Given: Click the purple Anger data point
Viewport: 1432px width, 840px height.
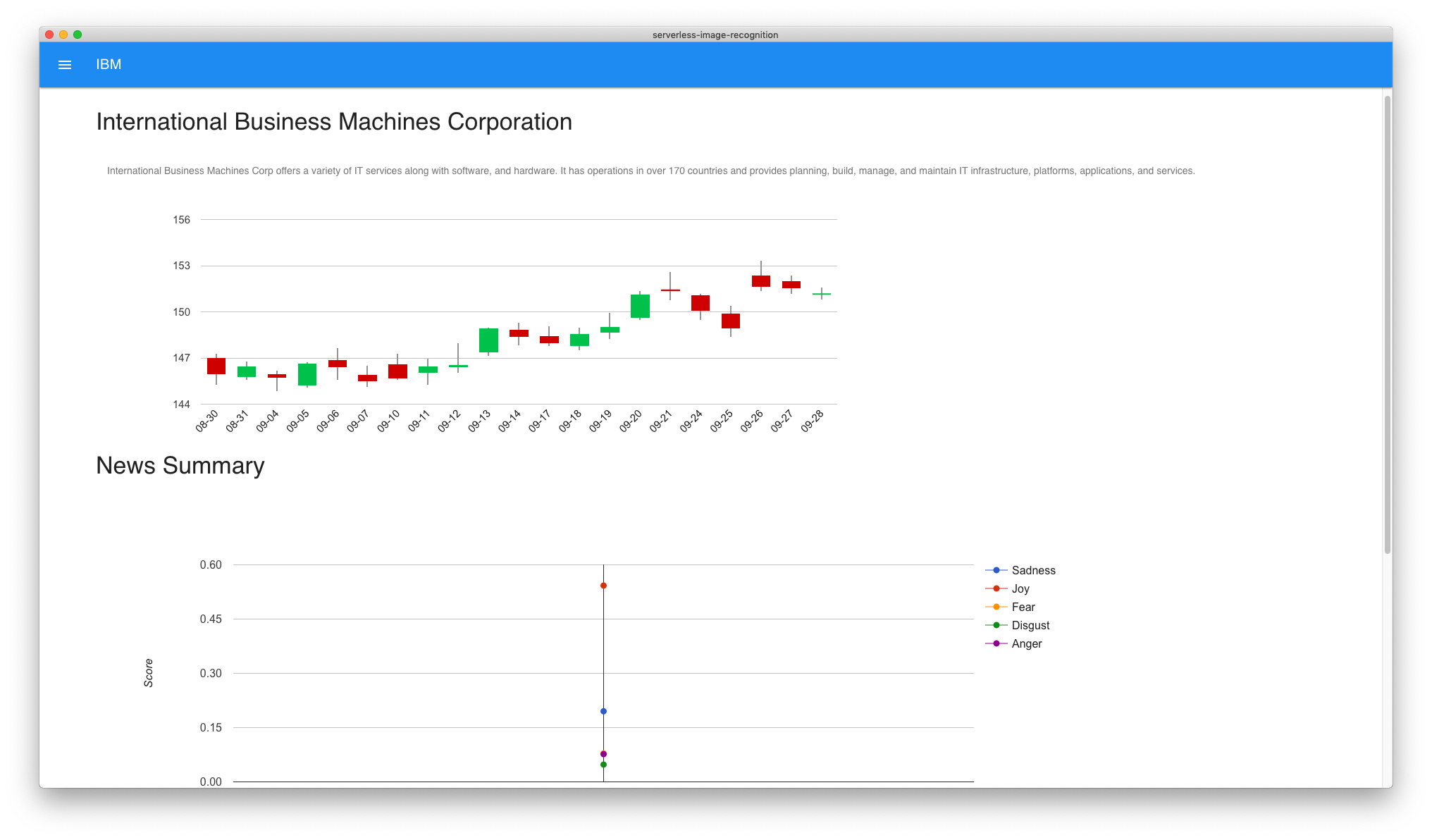Looking at the screenshot, I should click(x=603, y=754).
